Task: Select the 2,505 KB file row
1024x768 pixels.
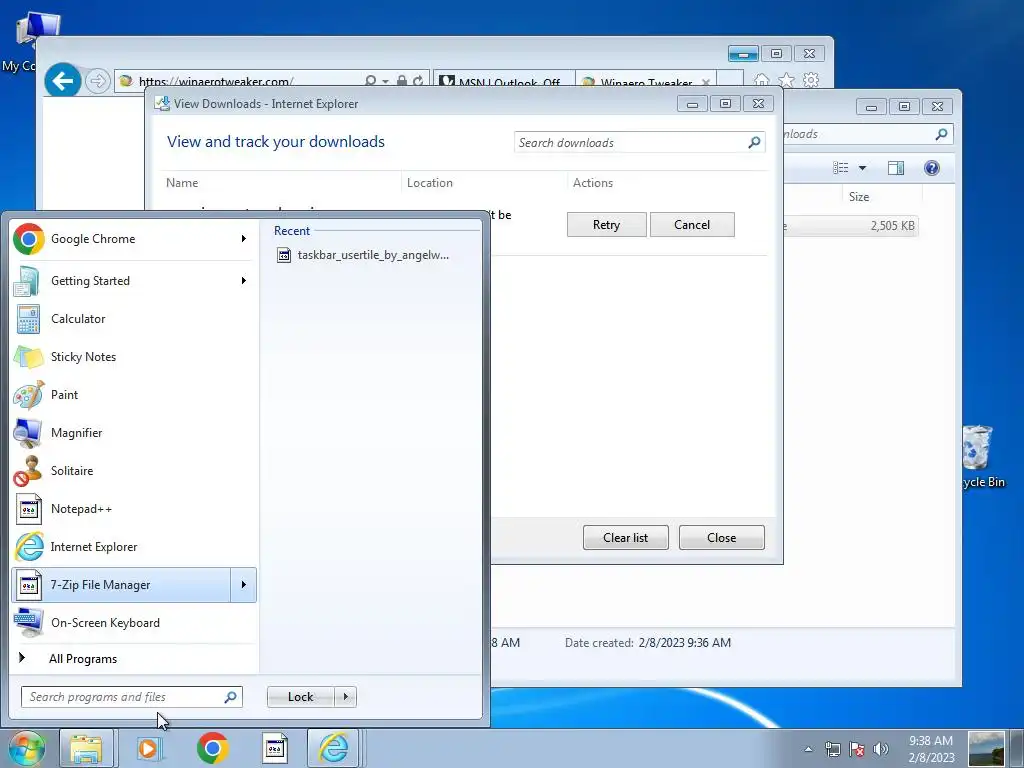Action: [x=851, y=226]
